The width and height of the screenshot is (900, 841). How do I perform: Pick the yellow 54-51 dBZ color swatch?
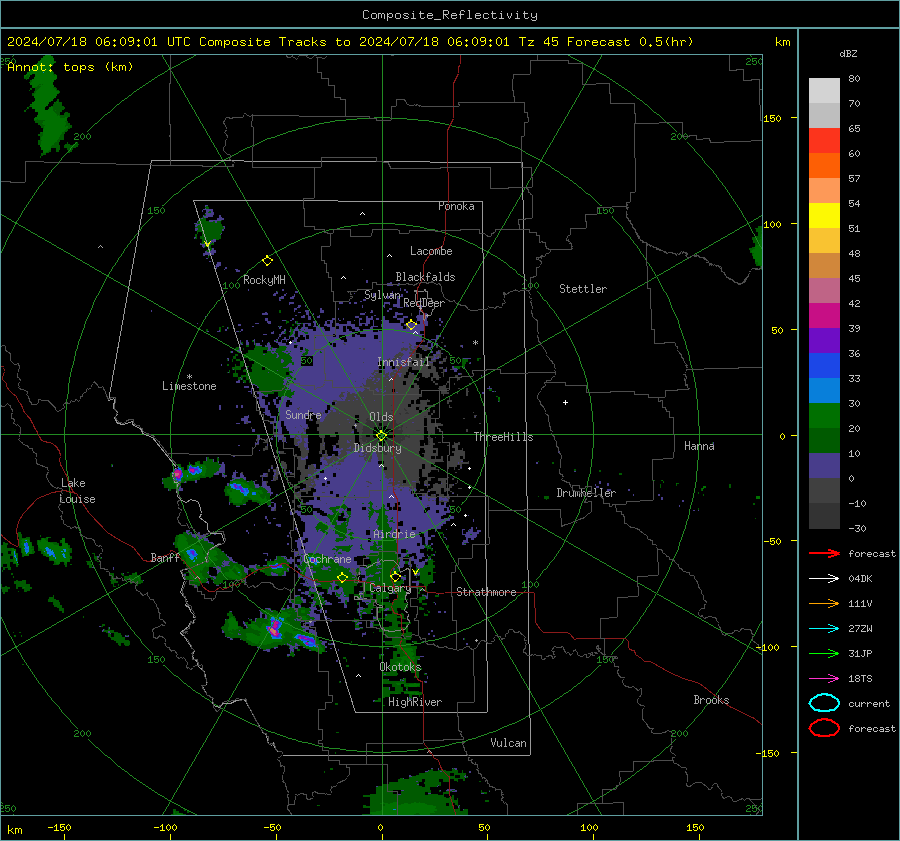click(824, 215)
